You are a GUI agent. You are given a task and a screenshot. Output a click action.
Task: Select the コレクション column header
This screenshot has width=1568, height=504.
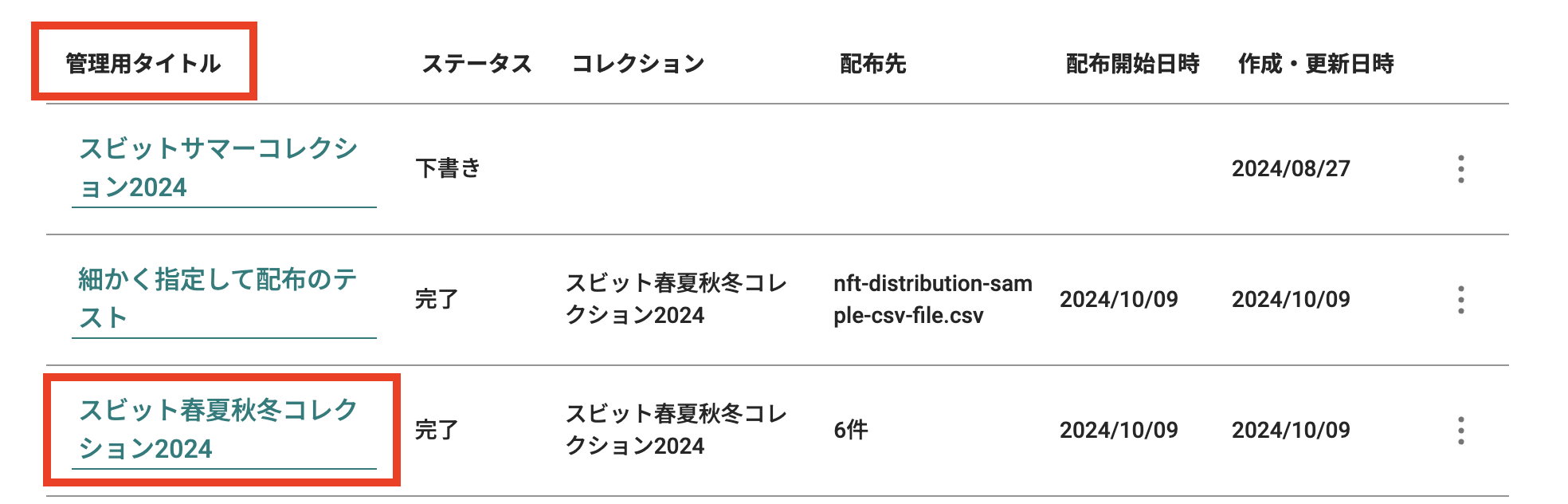pos(638,63)
